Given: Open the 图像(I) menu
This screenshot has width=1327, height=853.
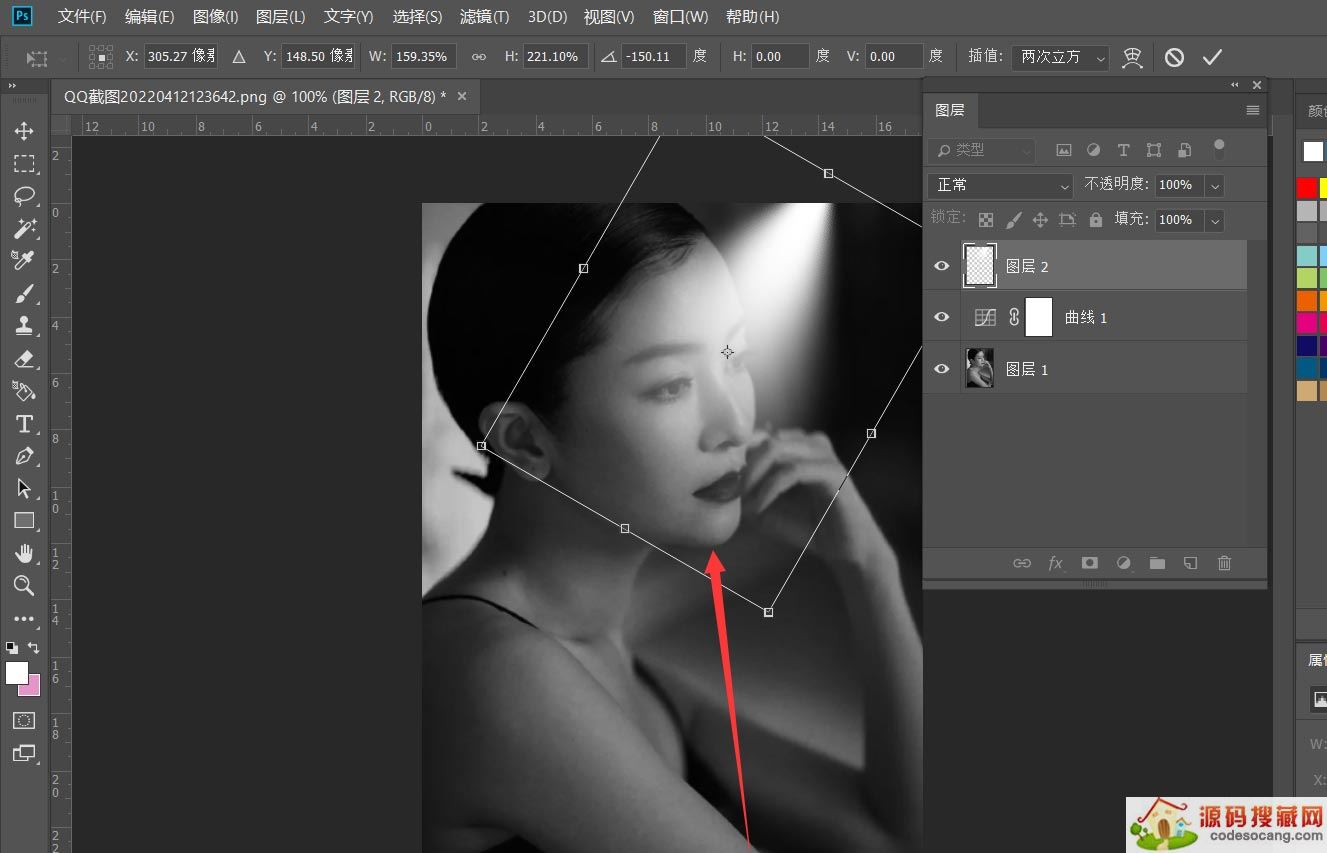Looking at the screenshot, I should click(215, 17).
